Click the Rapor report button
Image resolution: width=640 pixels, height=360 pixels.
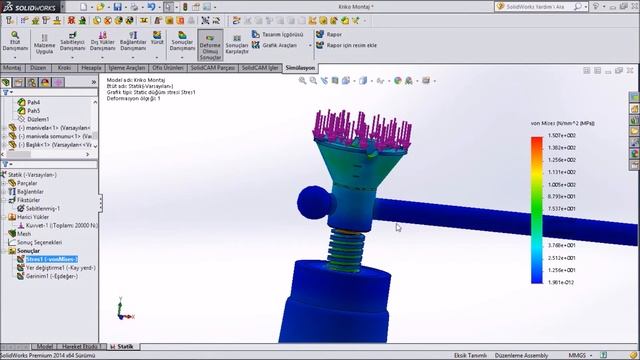pos(329,35)
